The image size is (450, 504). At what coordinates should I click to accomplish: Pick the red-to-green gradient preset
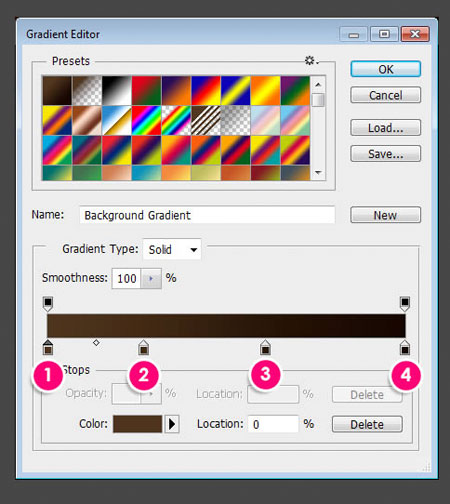point(146,90)
